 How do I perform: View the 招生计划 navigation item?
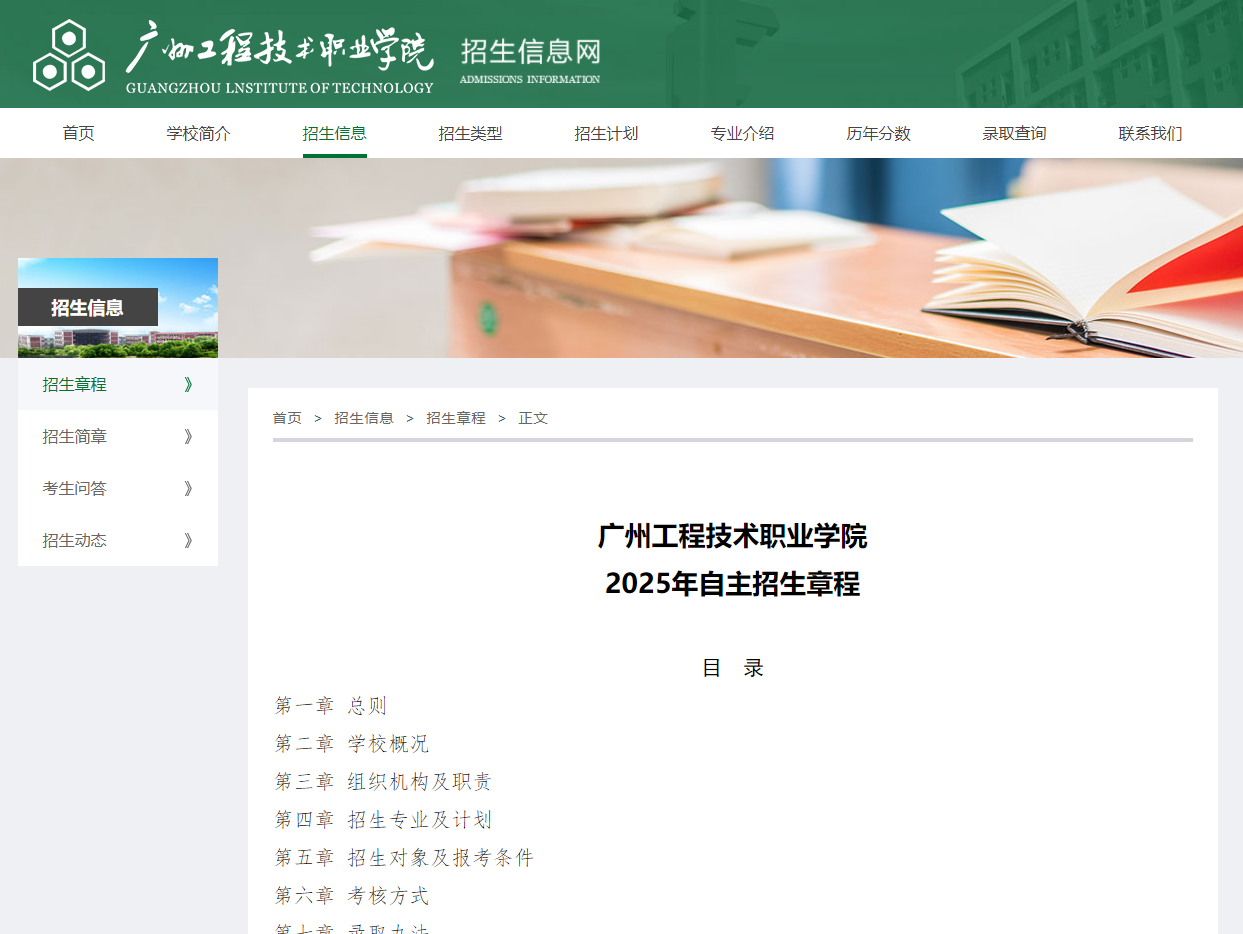coord(606,133)
